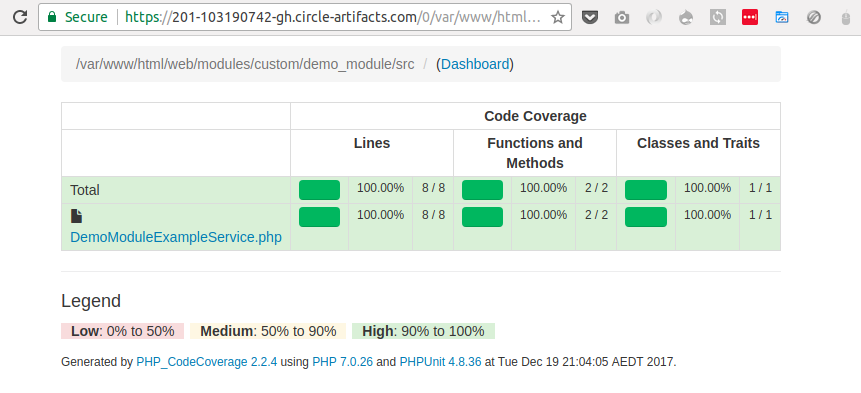Save page with the Pocket extension icon
The width and height of the screenshot is (861, 393).
click(x=590, y=18)
